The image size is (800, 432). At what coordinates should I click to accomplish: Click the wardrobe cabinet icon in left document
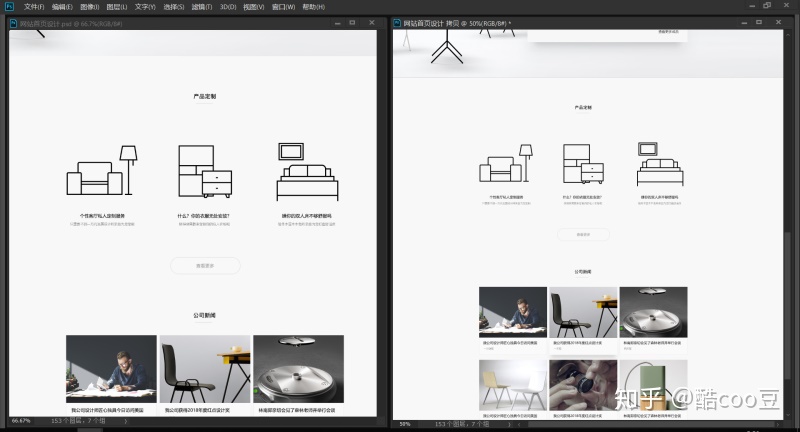[x=205, y=171]
